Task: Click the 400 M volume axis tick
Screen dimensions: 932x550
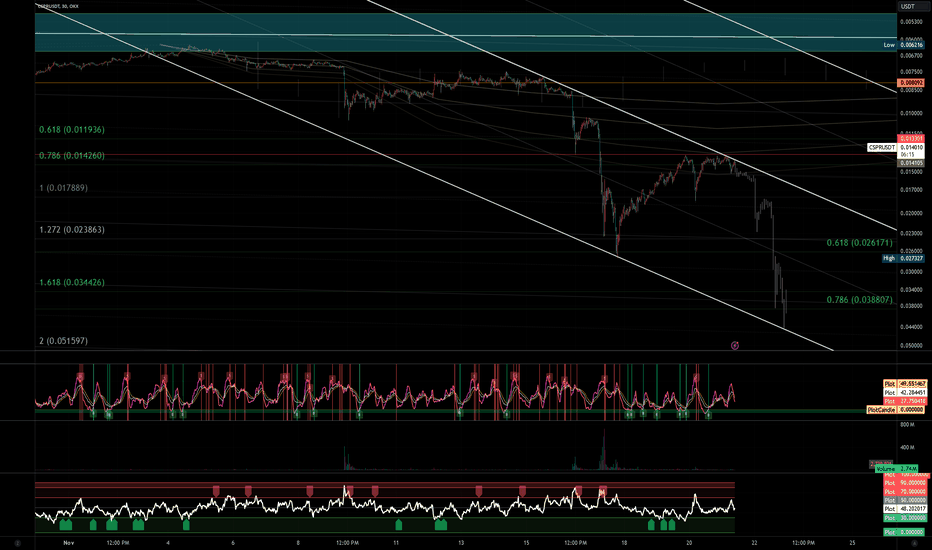Action: tap(907, 447)
